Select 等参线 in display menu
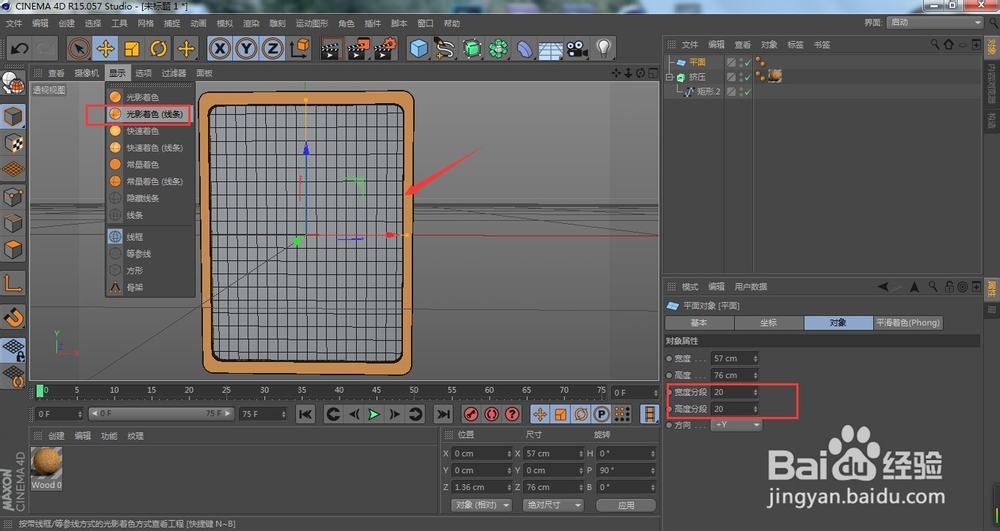The image size is (1000, 531). click(x=138, y=254)
